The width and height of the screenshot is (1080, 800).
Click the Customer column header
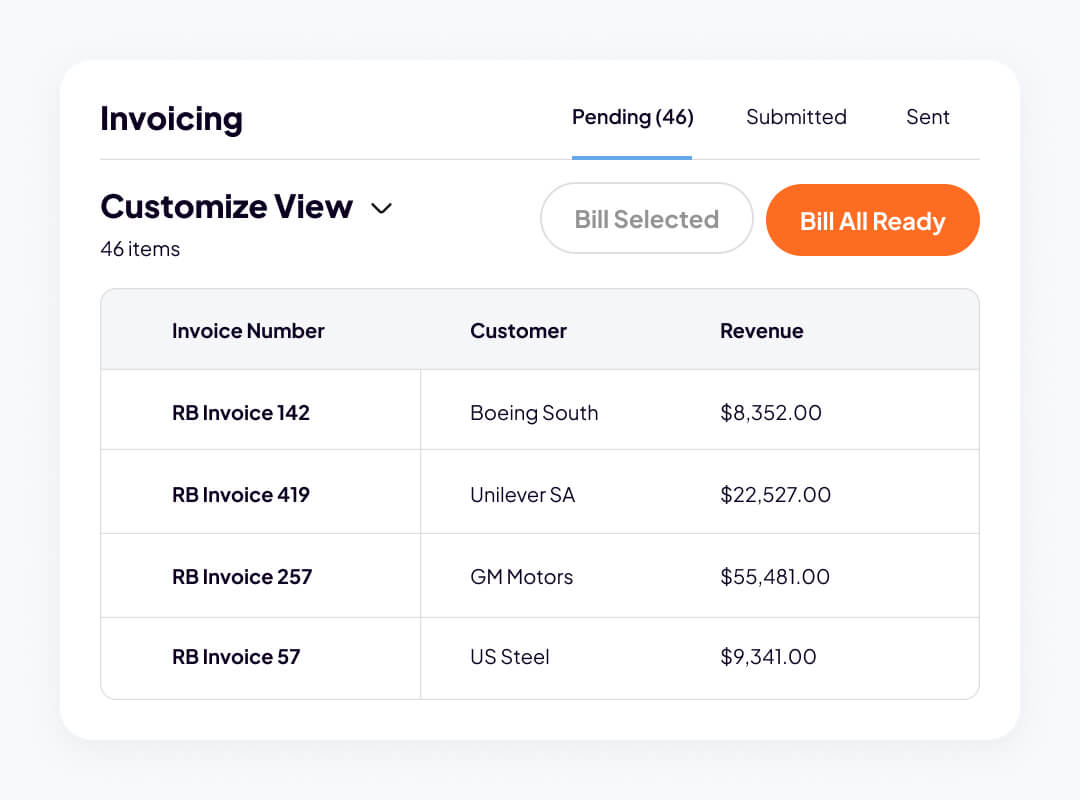click(518, 331)
